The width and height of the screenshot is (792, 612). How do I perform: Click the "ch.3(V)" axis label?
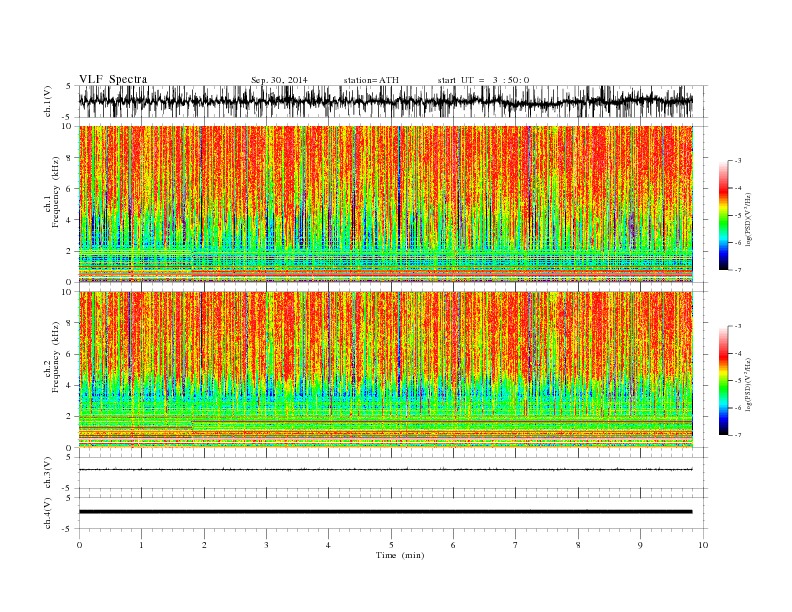[48, 473]
